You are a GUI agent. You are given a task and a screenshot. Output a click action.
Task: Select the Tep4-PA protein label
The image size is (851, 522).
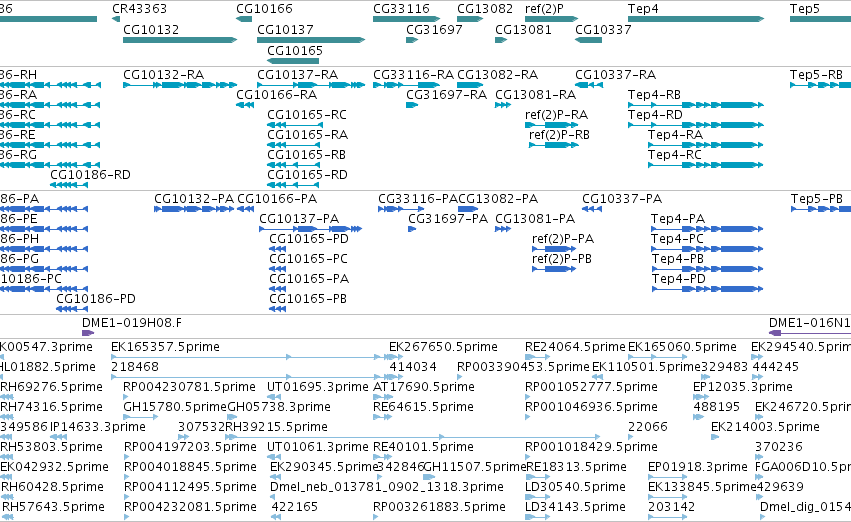(678, 219)
